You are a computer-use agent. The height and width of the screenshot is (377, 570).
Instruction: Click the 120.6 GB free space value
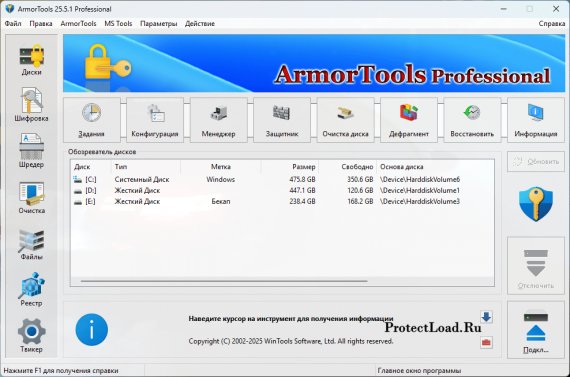click(x=360, y=190)
